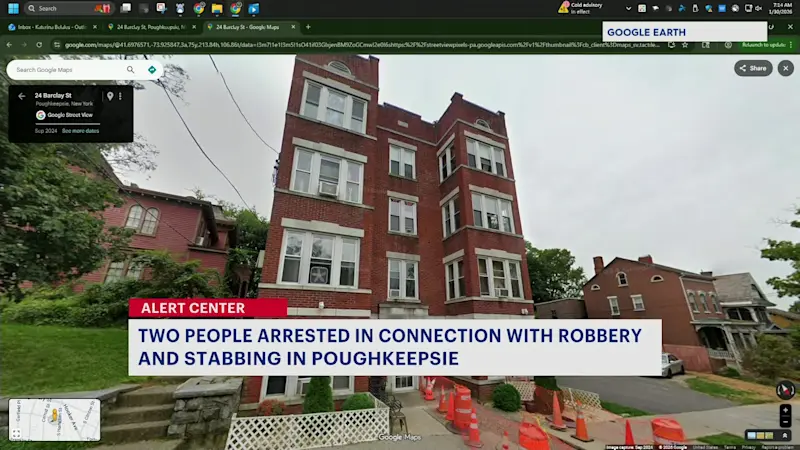This screenshot has height=450, width=800.
Task: Toggle the muted speaker icon in the tray
Action: click(759, 9)
